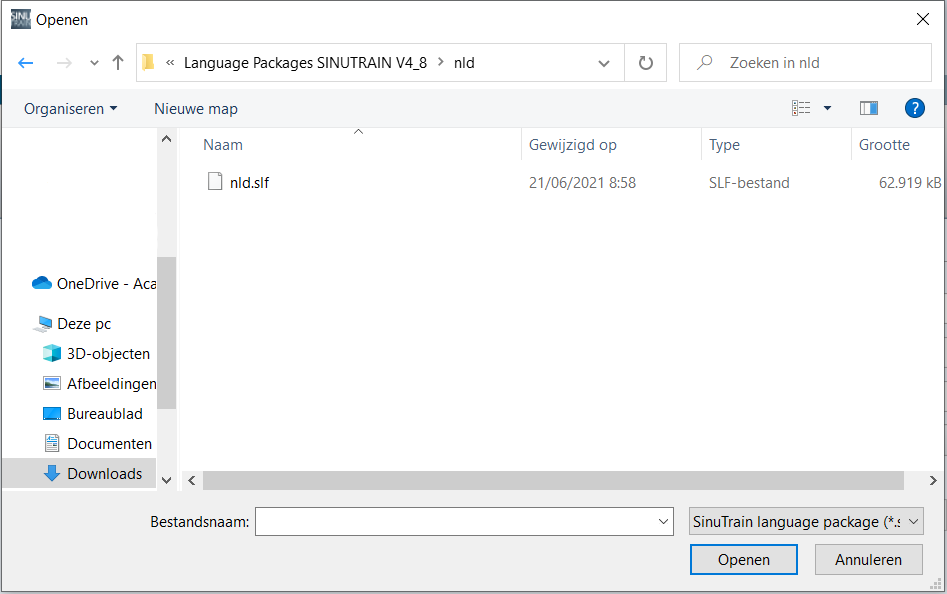Expand the Bestandsnaam dropdown arrow
The width and height of the screenshot is (947, 594).
[x=663, y=522]
